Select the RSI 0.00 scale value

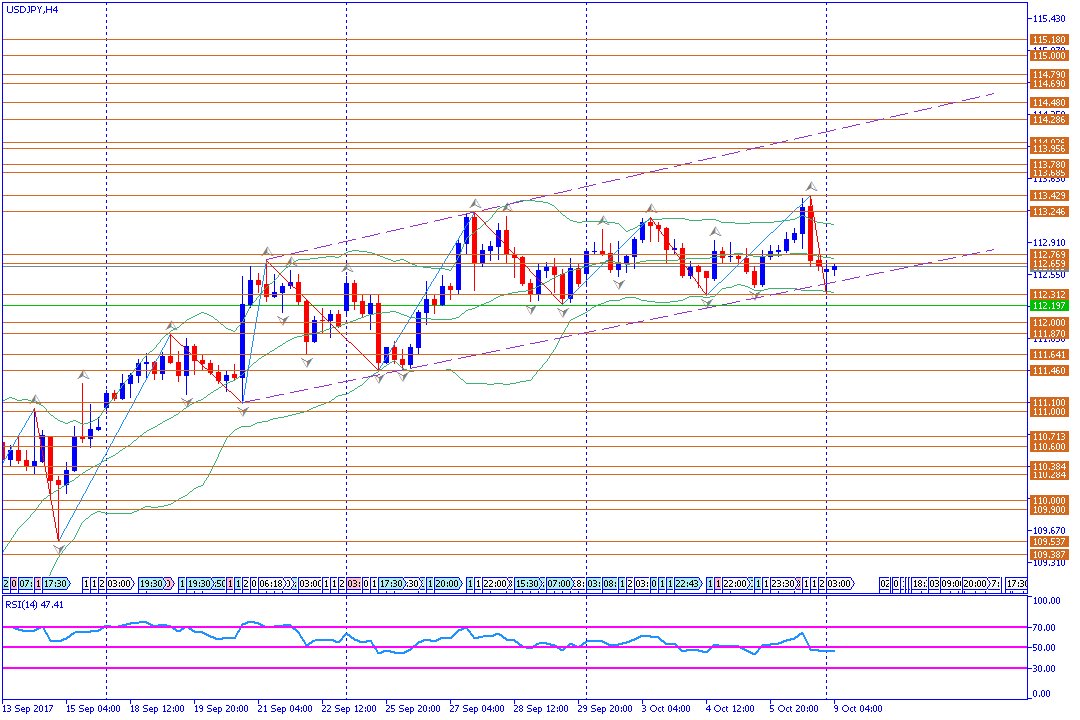pos(1043,694)
